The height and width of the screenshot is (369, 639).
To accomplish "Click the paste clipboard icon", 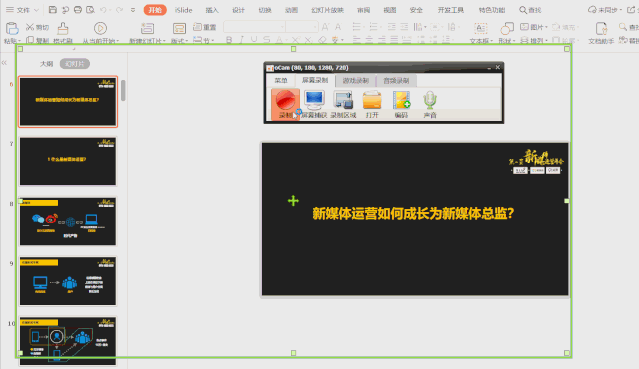I will (x=12, y=29).
